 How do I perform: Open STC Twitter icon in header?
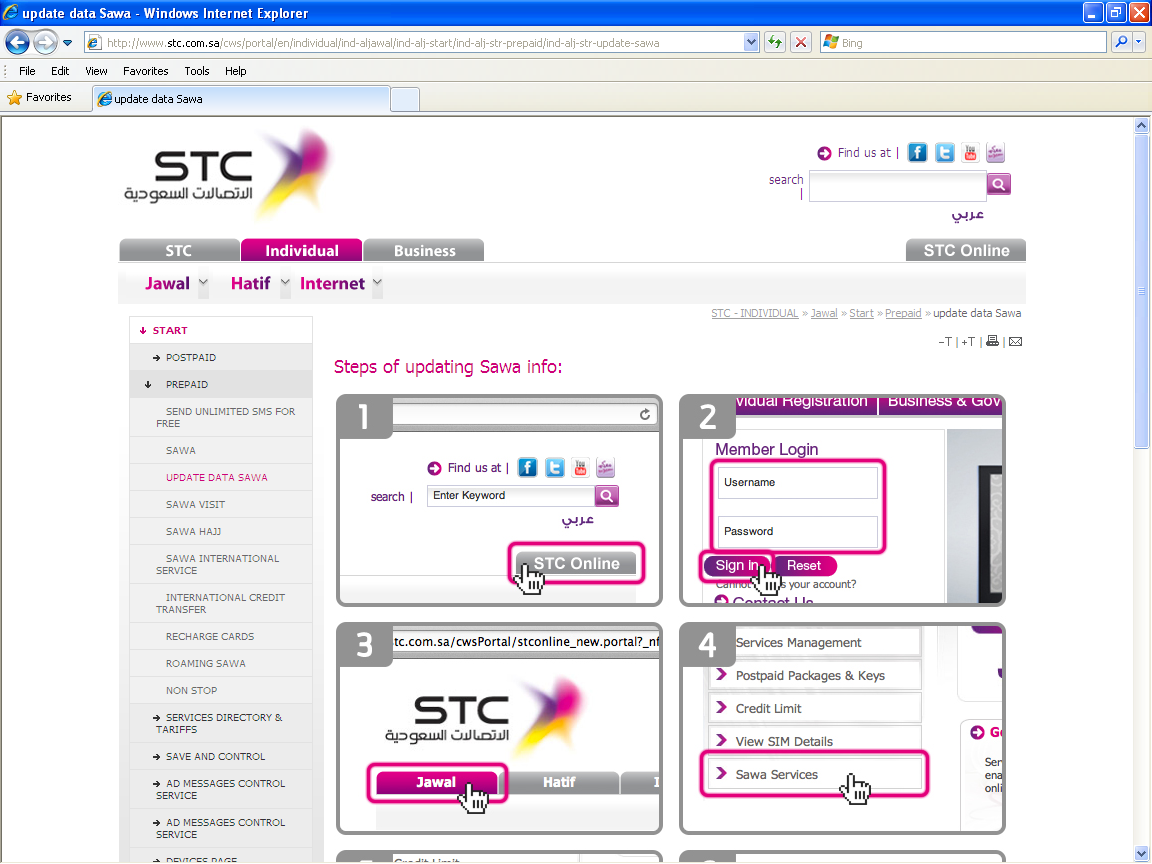[944, 153]
